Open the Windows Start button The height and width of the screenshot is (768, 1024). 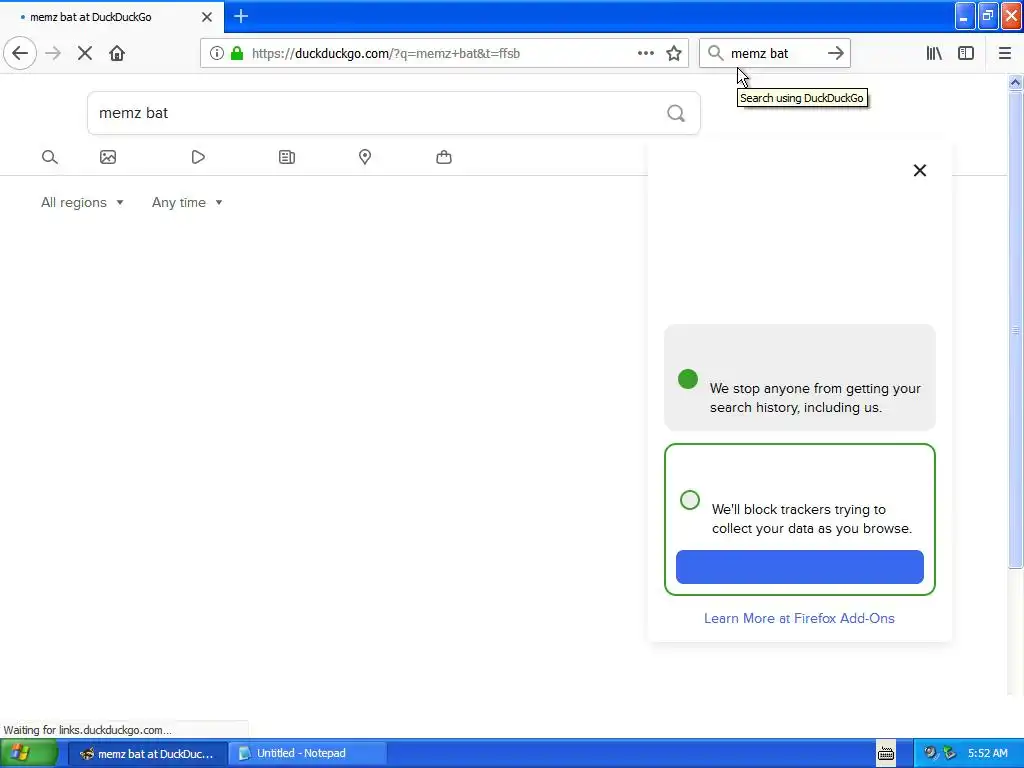(x=29, y=754)
